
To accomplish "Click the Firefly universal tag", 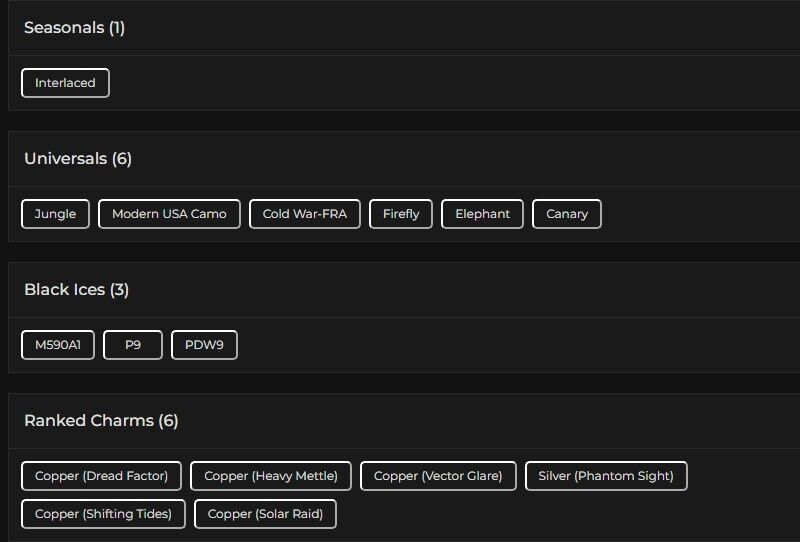I will pyautogui.click(x=401, y=214).
